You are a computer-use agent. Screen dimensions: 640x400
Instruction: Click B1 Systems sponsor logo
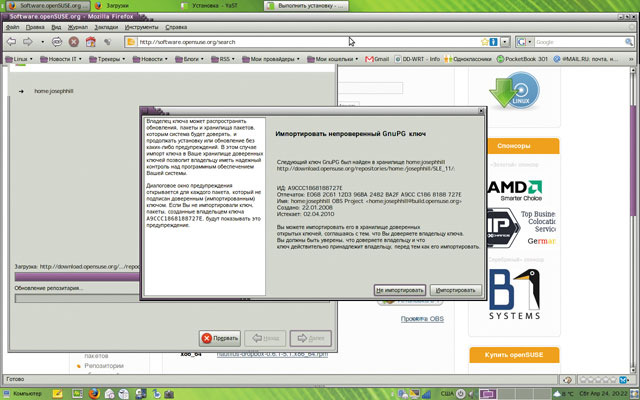[514, 294]
